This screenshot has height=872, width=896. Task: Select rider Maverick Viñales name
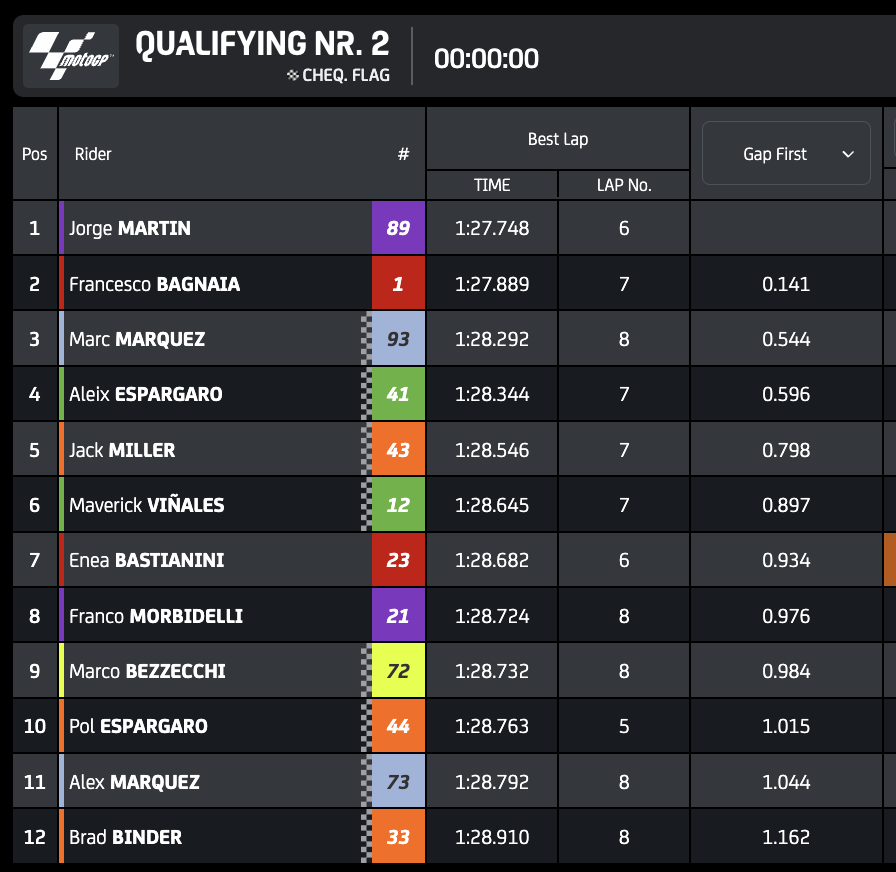tap(146, 505)
